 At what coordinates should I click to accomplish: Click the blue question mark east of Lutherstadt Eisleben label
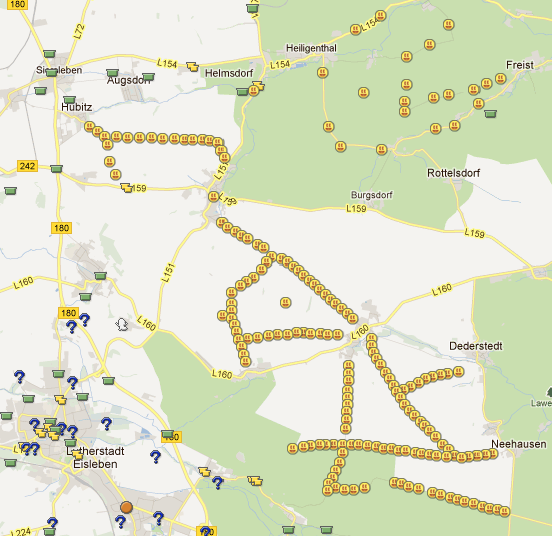pyautogui.click(x=155, y=457)
